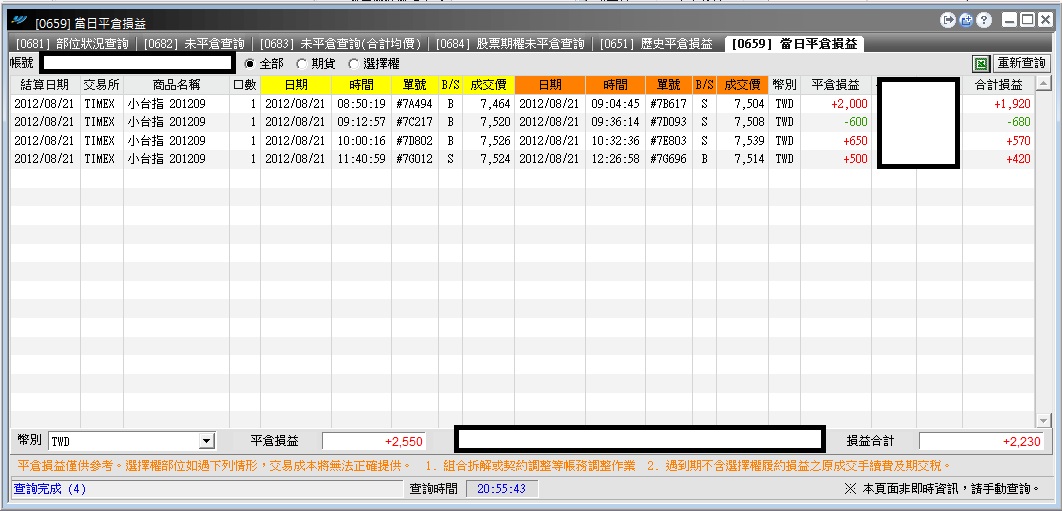Click the 平倉損益 column header
Screen dimensions: 1062x511
click(836, 85)
